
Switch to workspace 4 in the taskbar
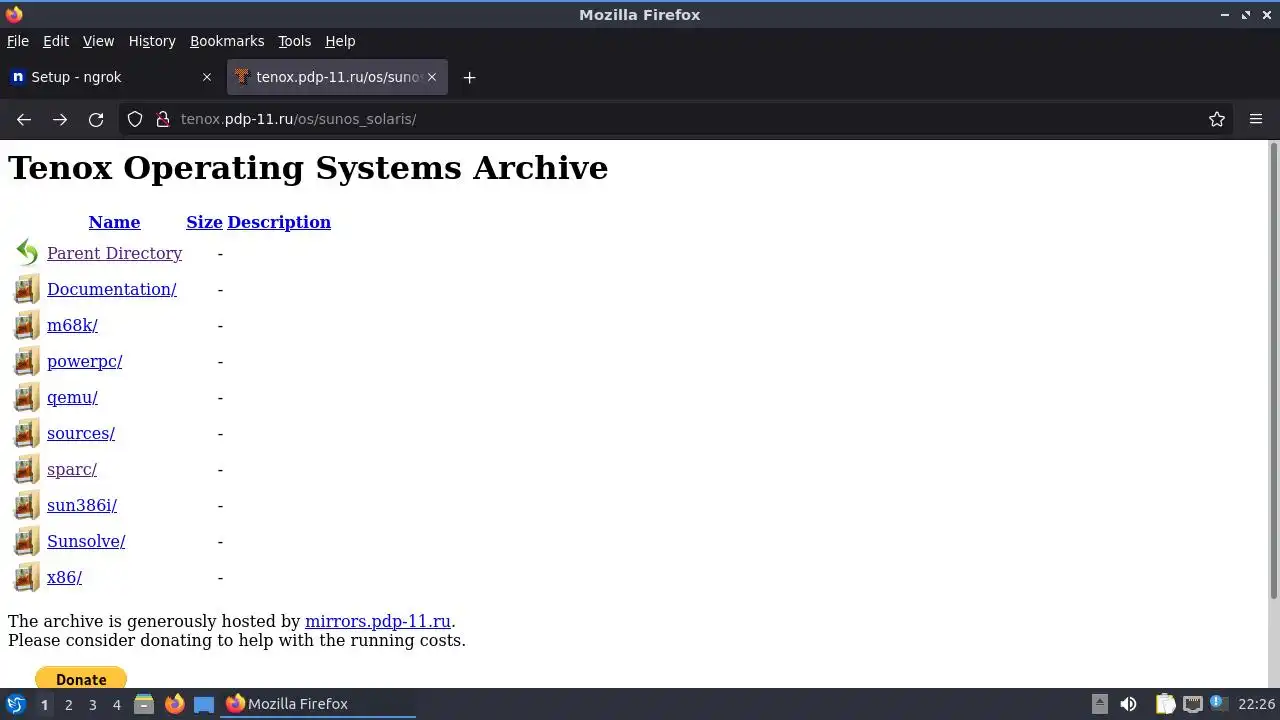pyautogui.click(x=116, y=704)
